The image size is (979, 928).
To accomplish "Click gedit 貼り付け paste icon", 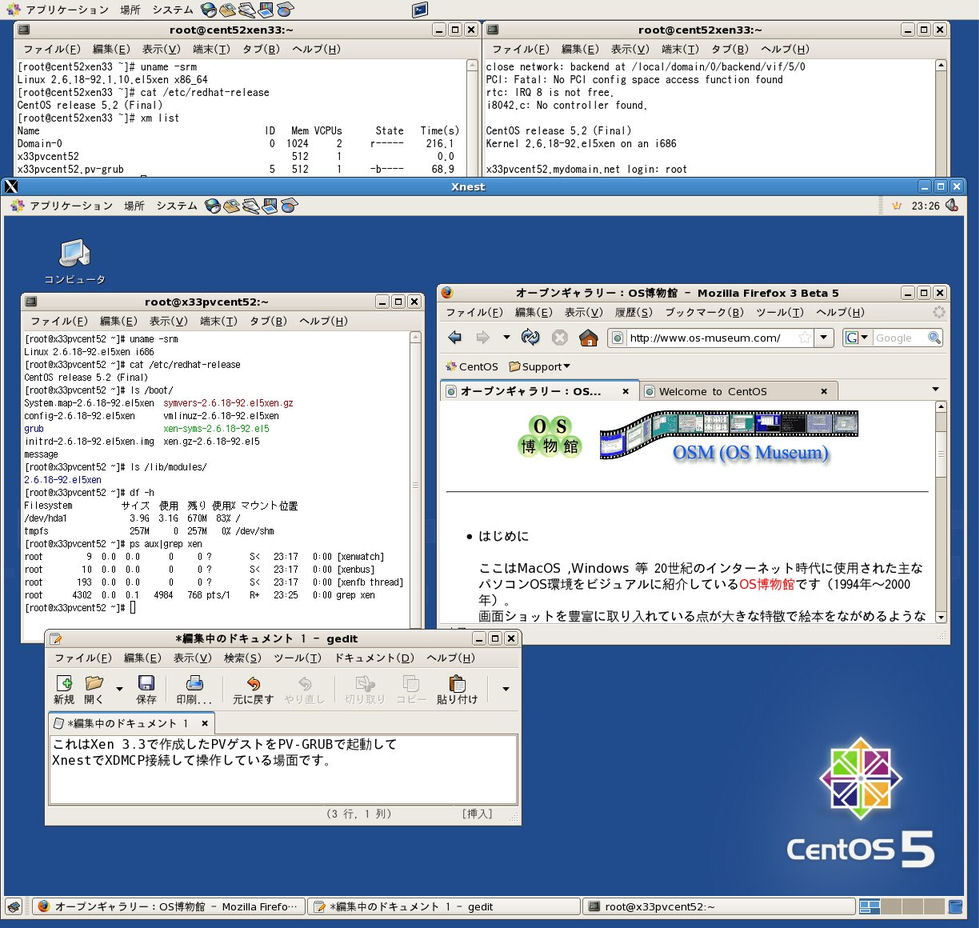I will pos(457,689).
